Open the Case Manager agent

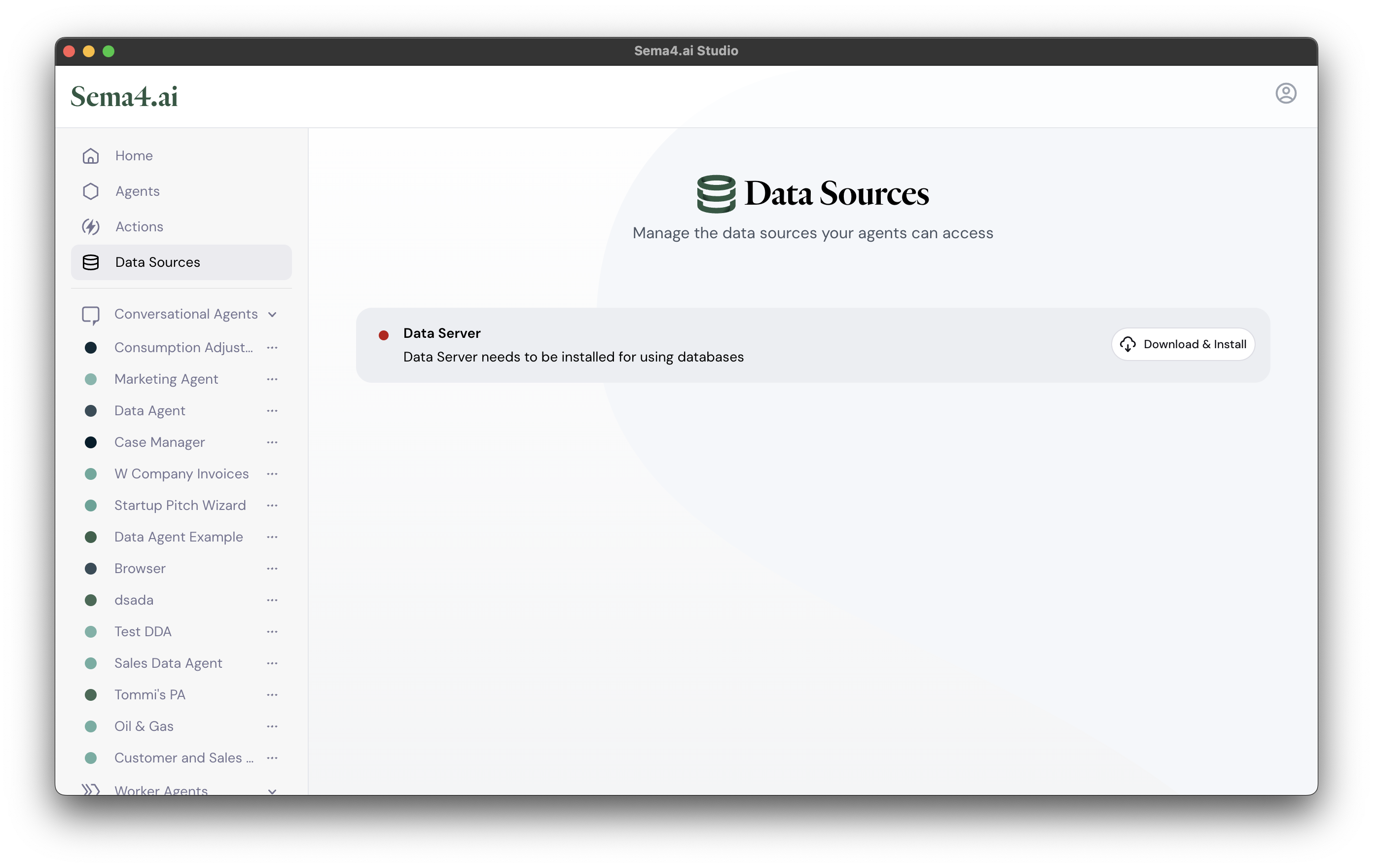(x=159, y=442)
